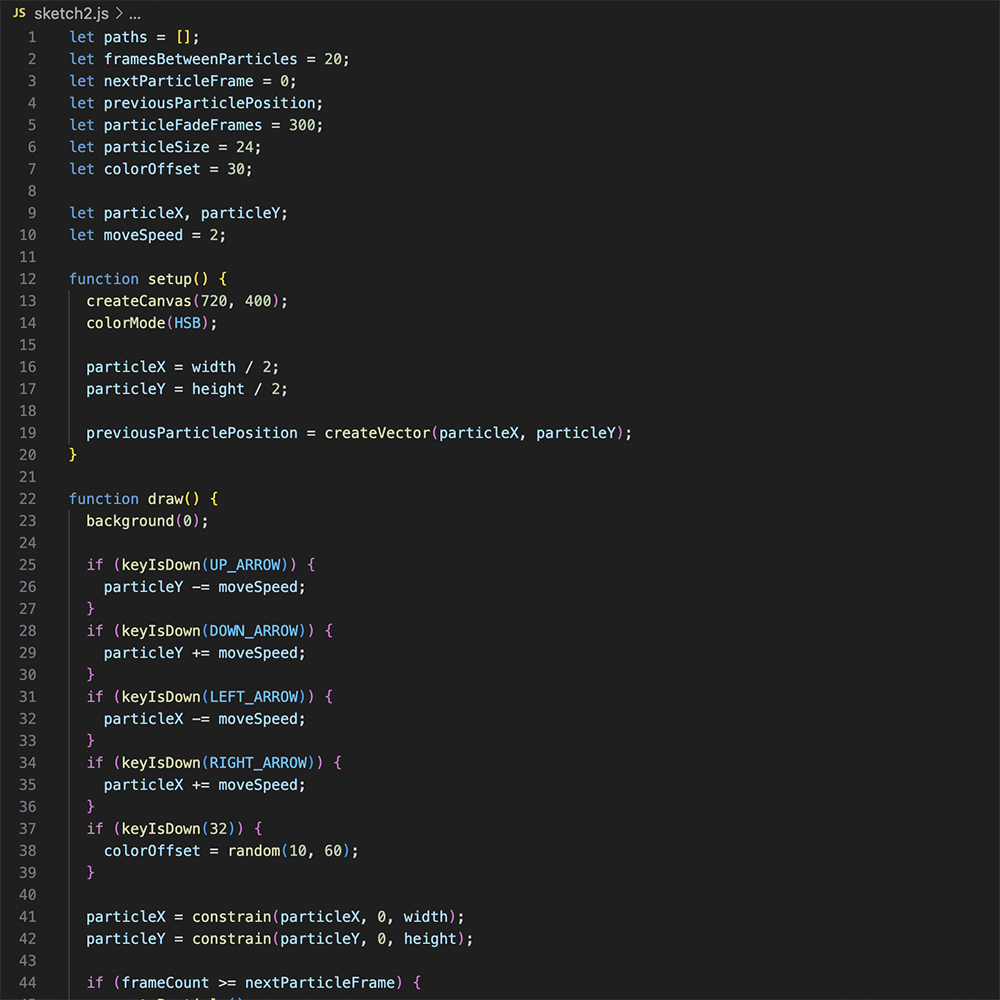Click the background call on line 23

(x=128, y=520)
